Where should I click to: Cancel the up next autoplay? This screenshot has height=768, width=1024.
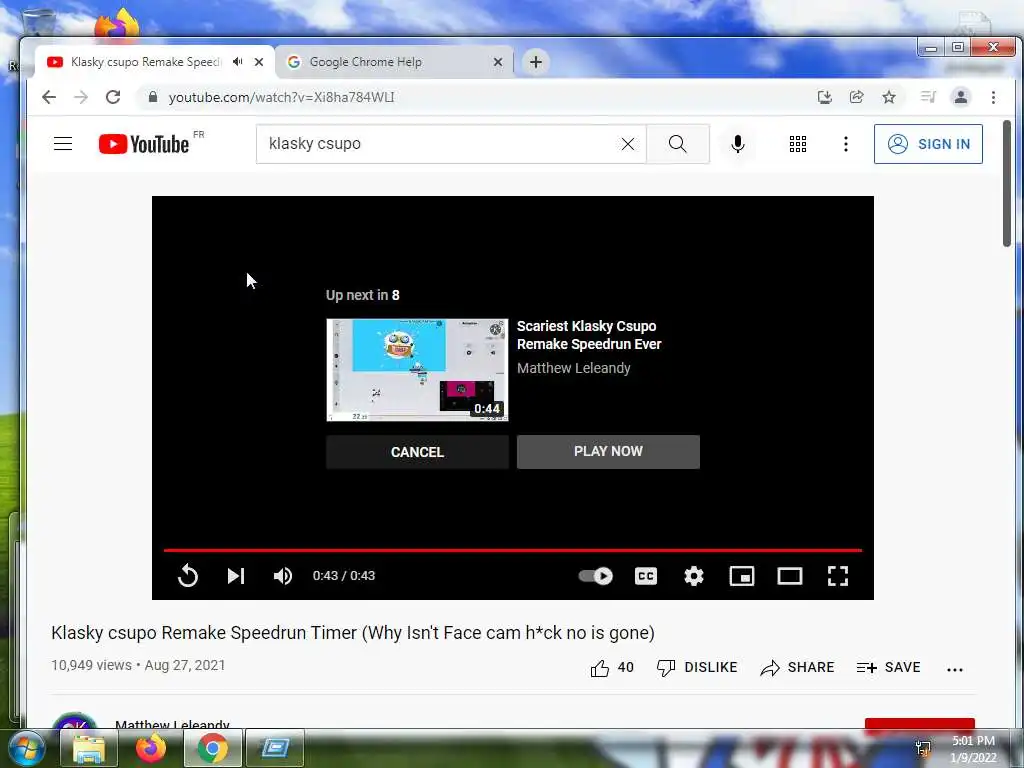(x=417, y=452)
